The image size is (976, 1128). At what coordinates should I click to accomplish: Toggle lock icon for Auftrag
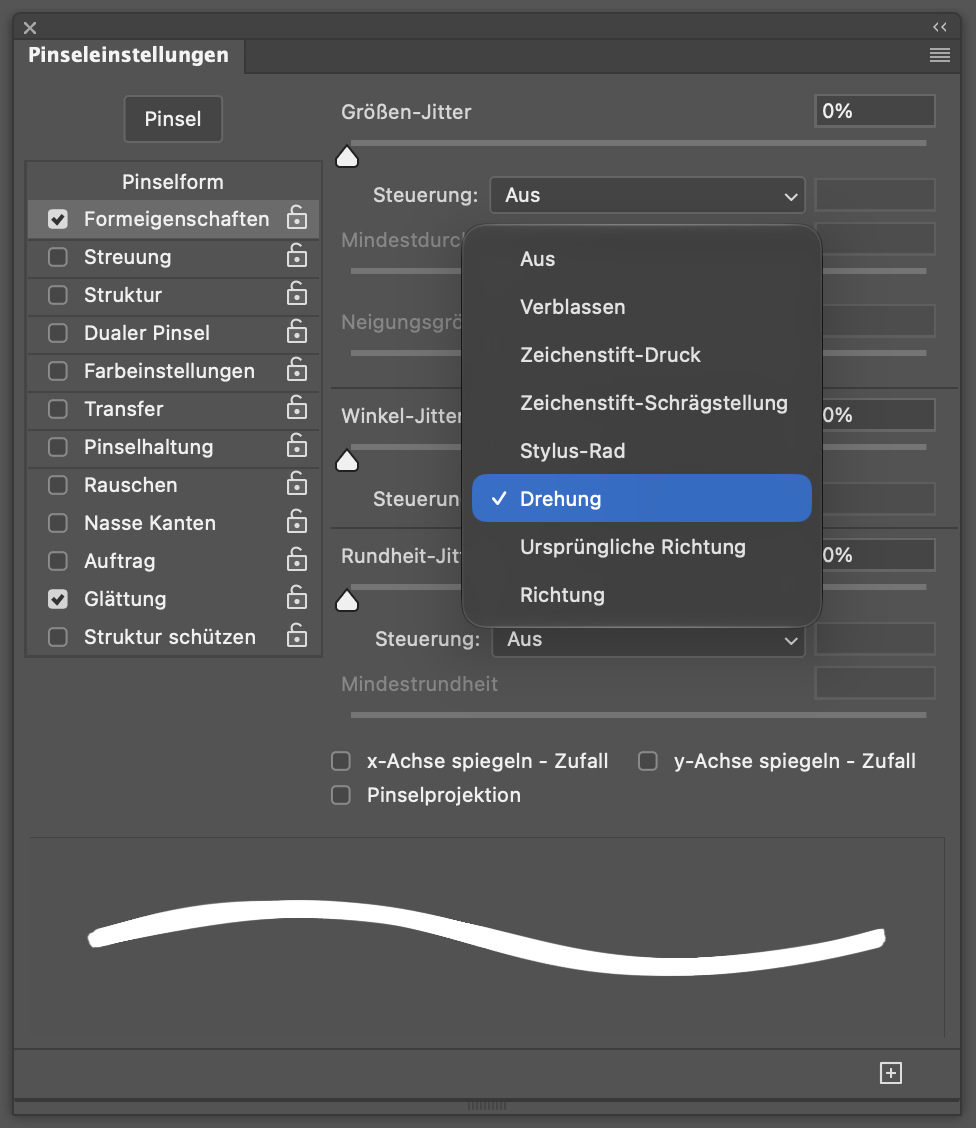coord(297,560)
